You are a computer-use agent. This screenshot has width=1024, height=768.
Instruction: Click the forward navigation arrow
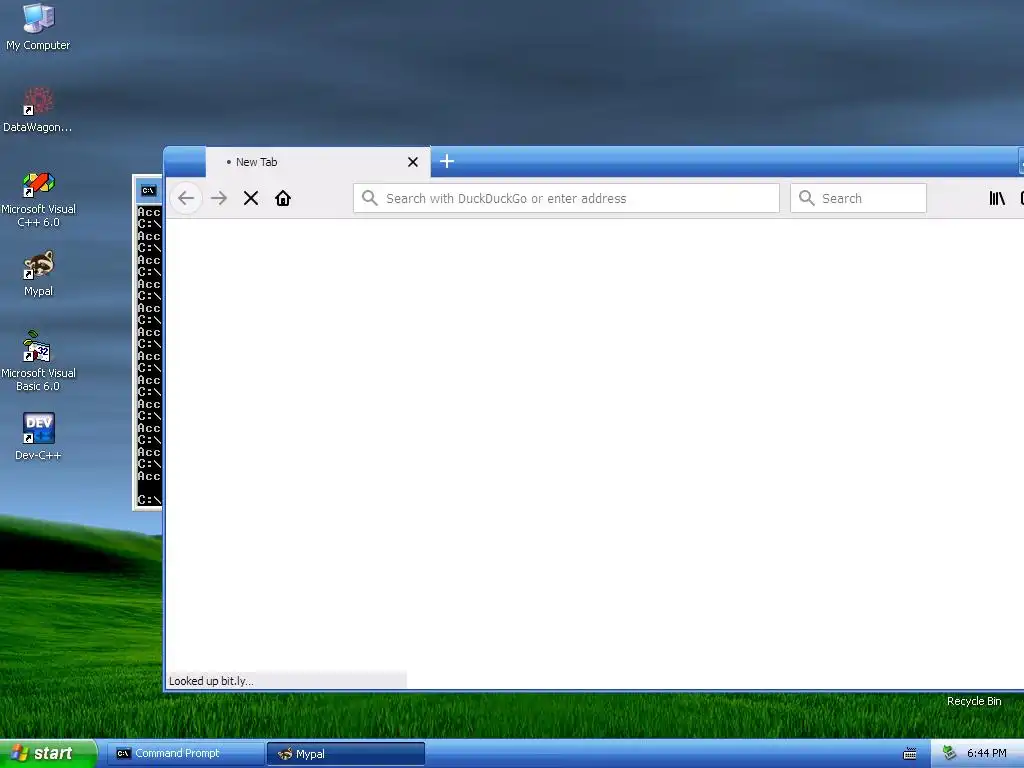coord(219,198)
